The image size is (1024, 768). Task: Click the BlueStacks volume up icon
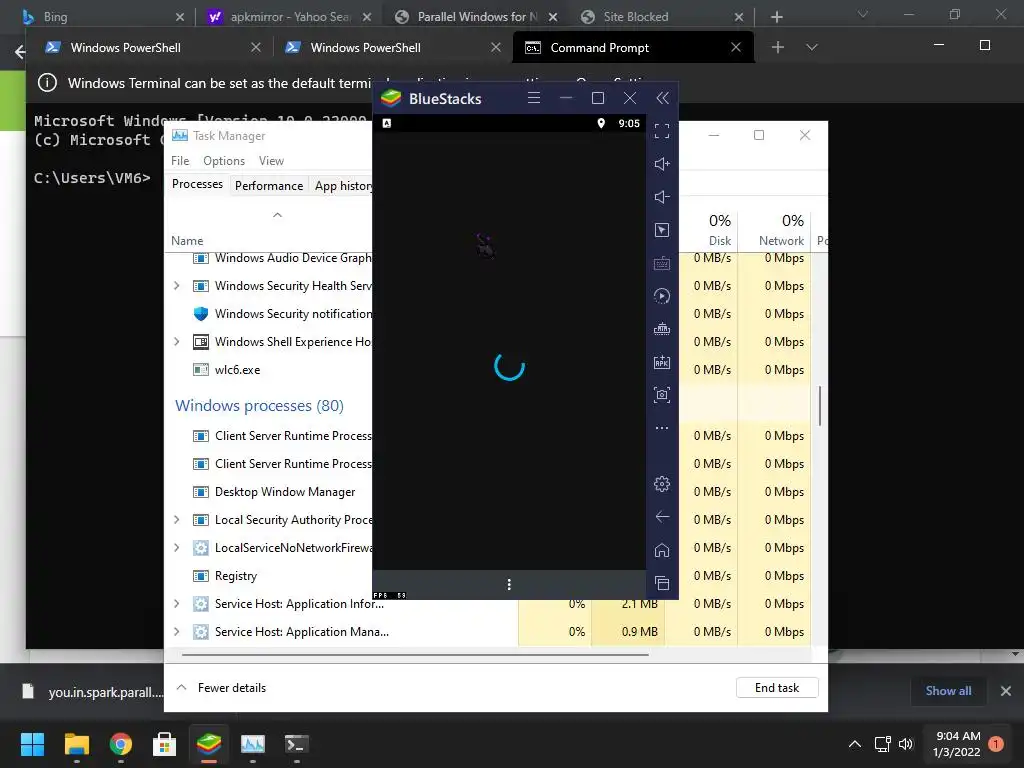(662, 164)
